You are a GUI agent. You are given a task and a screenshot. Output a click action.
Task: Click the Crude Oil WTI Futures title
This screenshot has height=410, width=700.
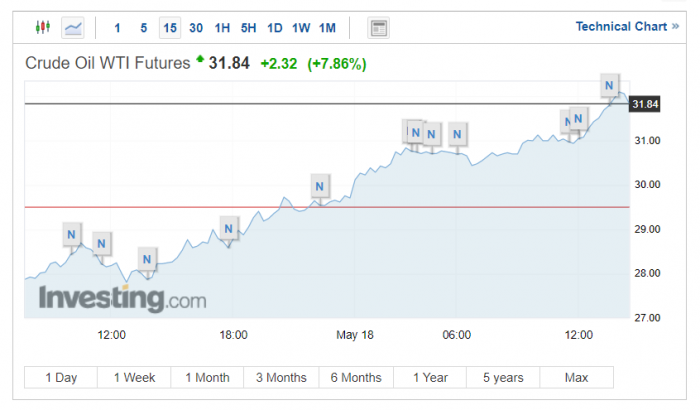pyautogui.click(x=107, y=64)
